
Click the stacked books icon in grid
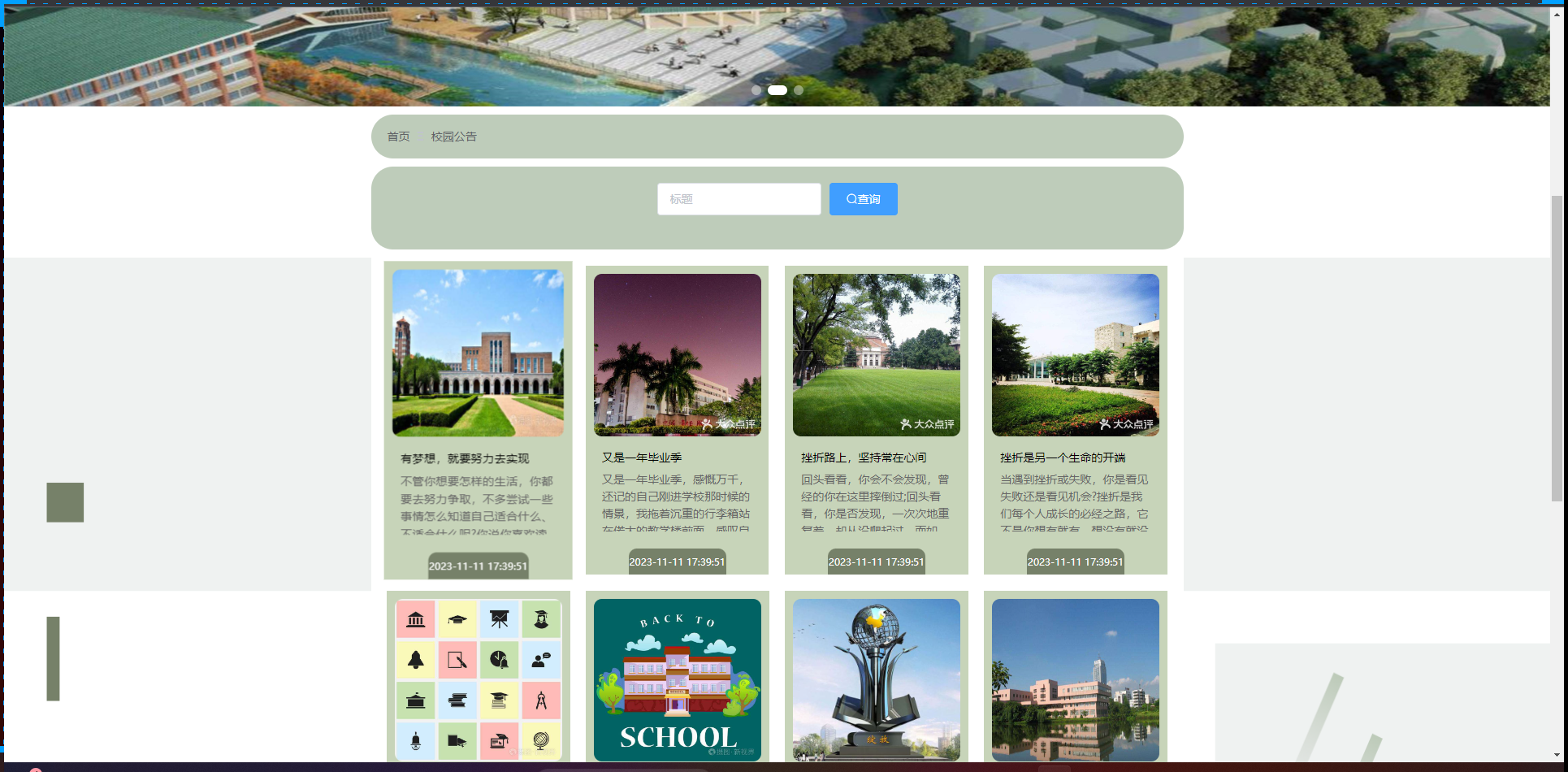457,700
